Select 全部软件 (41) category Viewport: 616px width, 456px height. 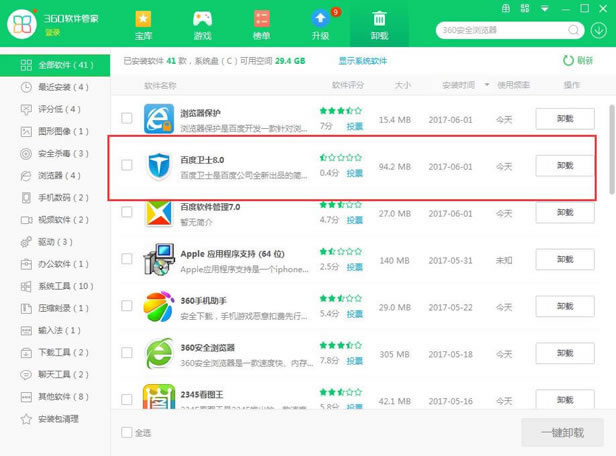click(55, 65)
